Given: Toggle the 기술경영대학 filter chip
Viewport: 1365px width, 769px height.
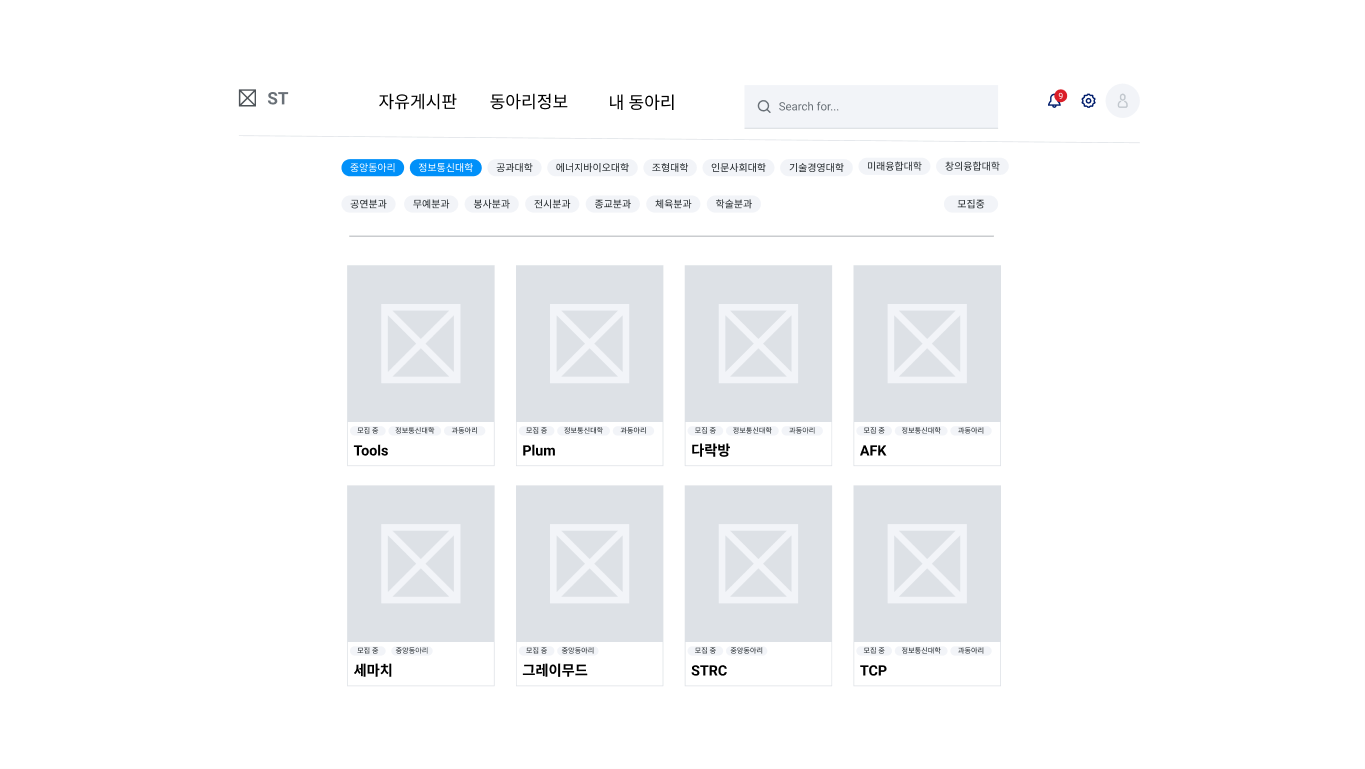Looking at the screenshot, I should (x=816, y=168).
